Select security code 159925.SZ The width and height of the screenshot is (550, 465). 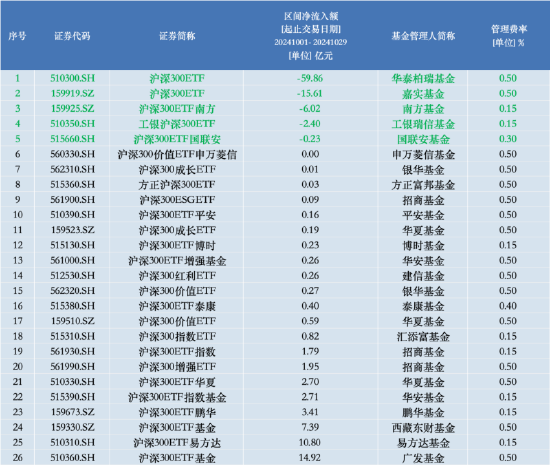(73, 109)
